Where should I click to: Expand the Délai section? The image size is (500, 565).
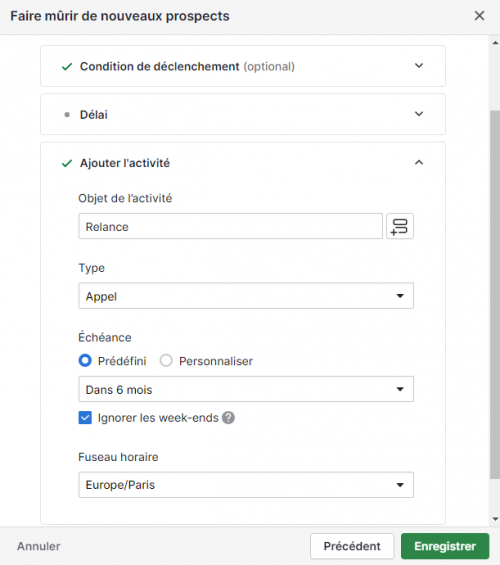tap(419, 114)
